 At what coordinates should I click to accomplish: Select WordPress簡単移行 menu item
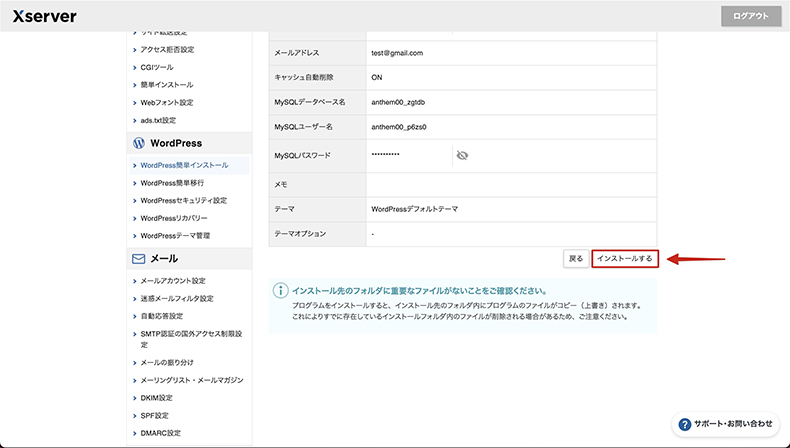pos(172,183)
